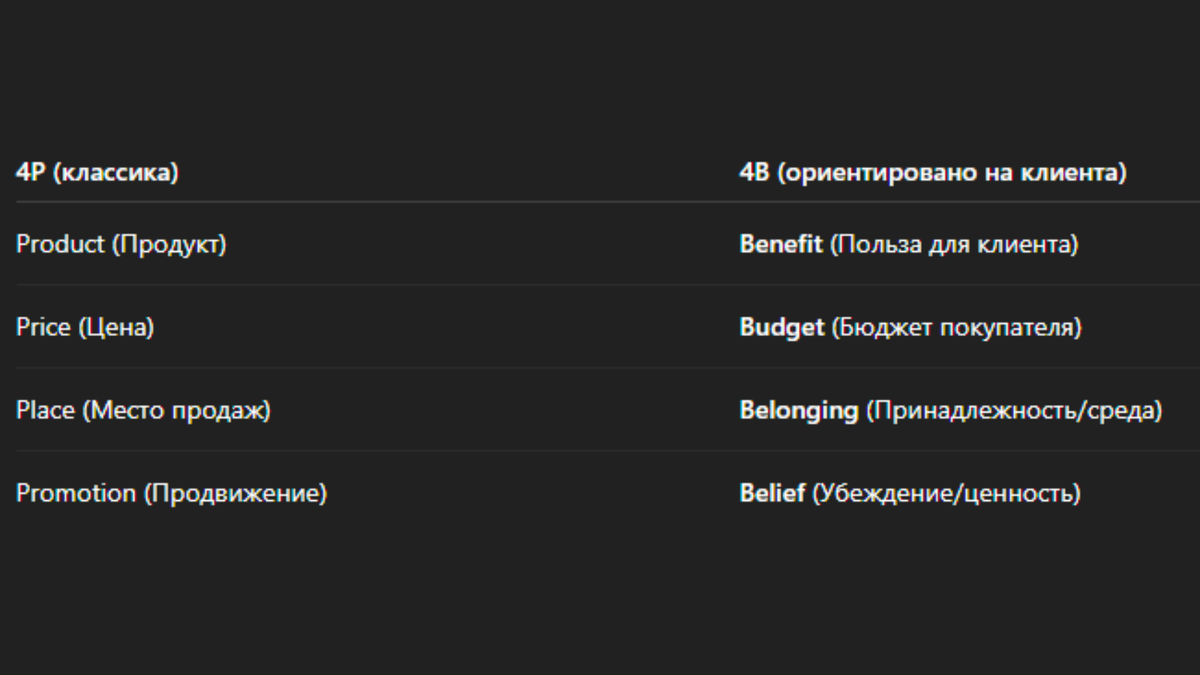Select the "(Бюджет покупателя)" translation text
Screen dimensions: 1200x675
coord(956,327)
